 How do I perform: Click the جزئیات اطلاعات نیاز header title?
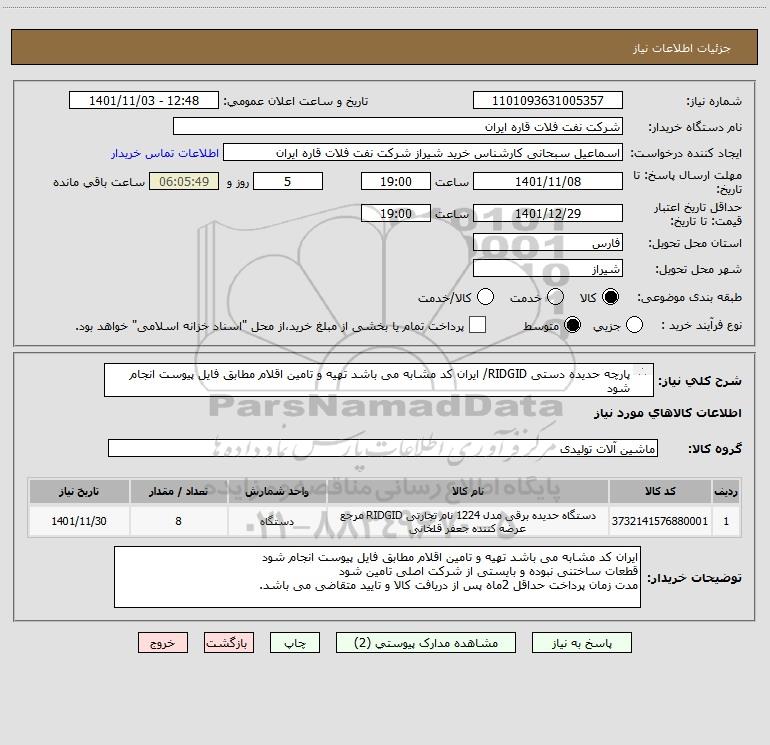point(682,48)
